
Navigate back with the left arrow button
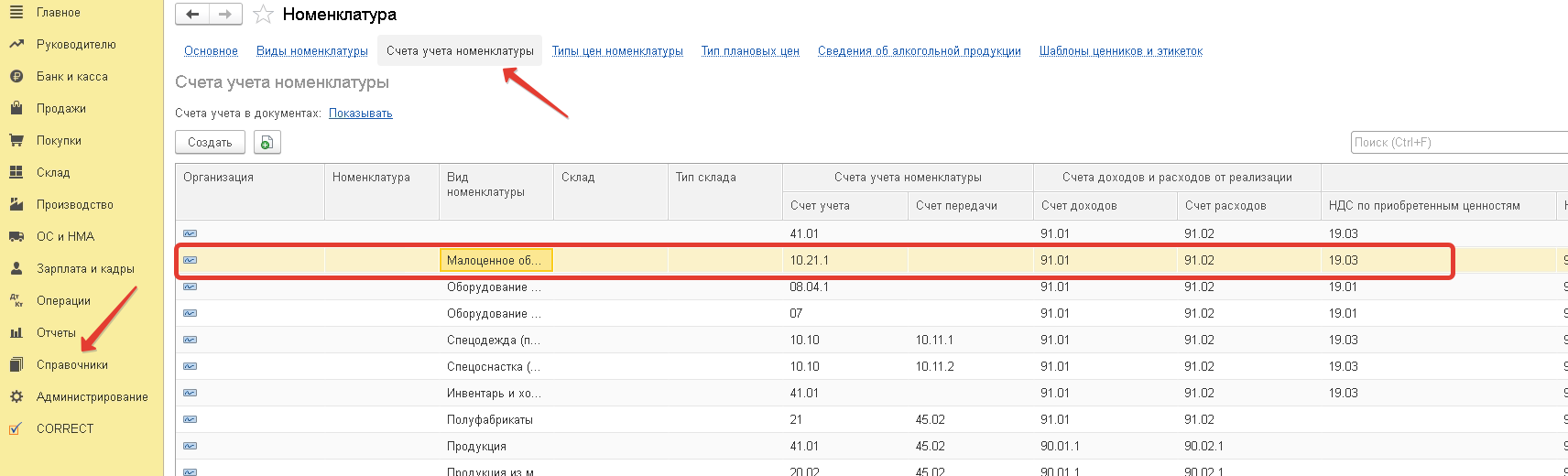pyautogui.click(x=192, y=15)
